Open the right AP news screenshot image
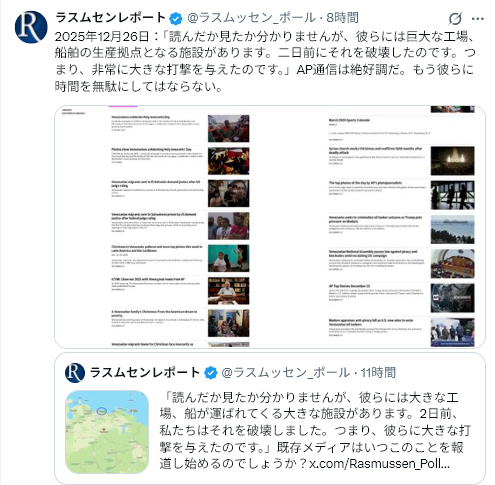 (378, 227)
